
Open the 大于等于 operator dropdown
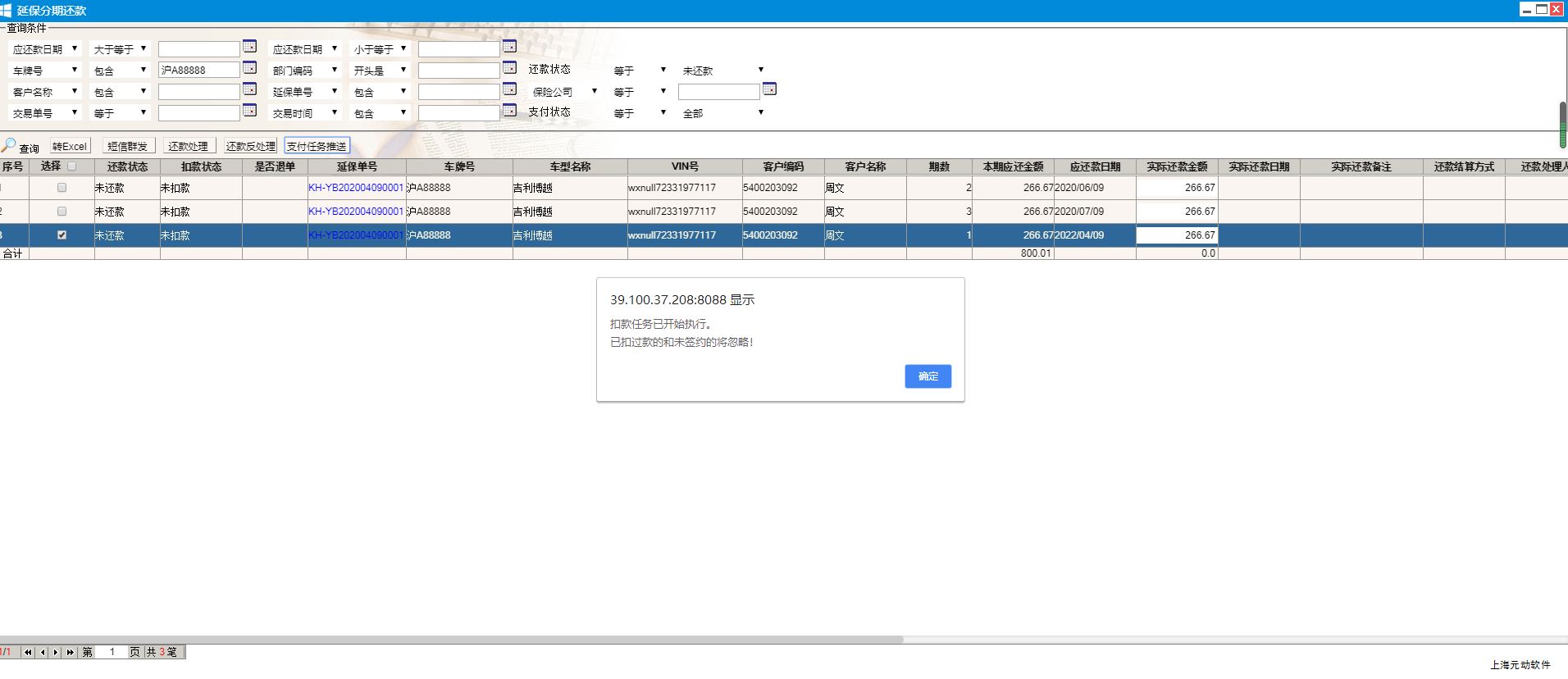click(120, 49)
